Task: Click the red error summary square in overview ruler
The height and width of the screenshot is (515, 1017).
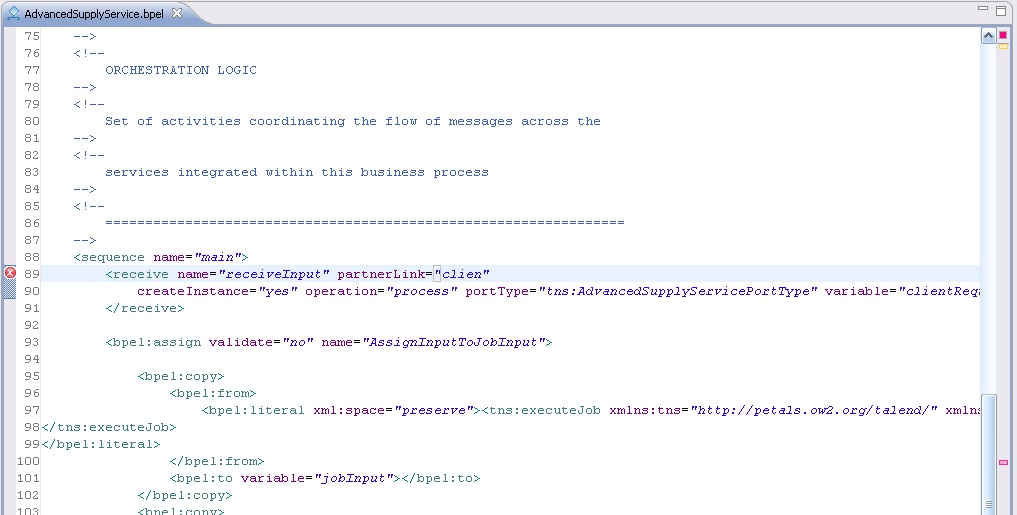Action: (x=1003, y=35)
